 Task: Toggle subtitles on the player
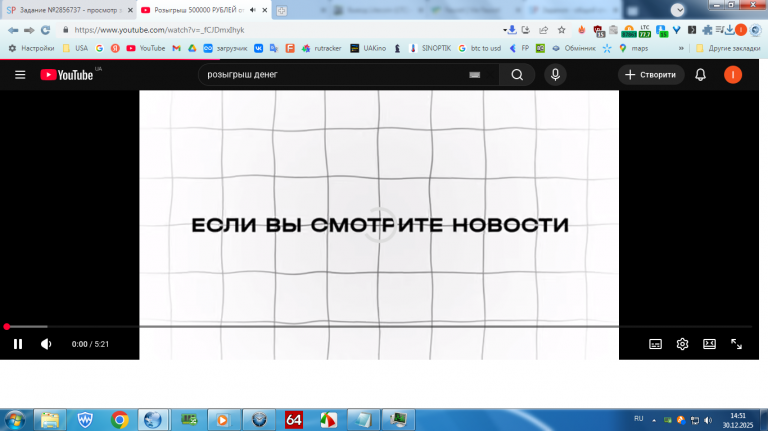[655, 344]
